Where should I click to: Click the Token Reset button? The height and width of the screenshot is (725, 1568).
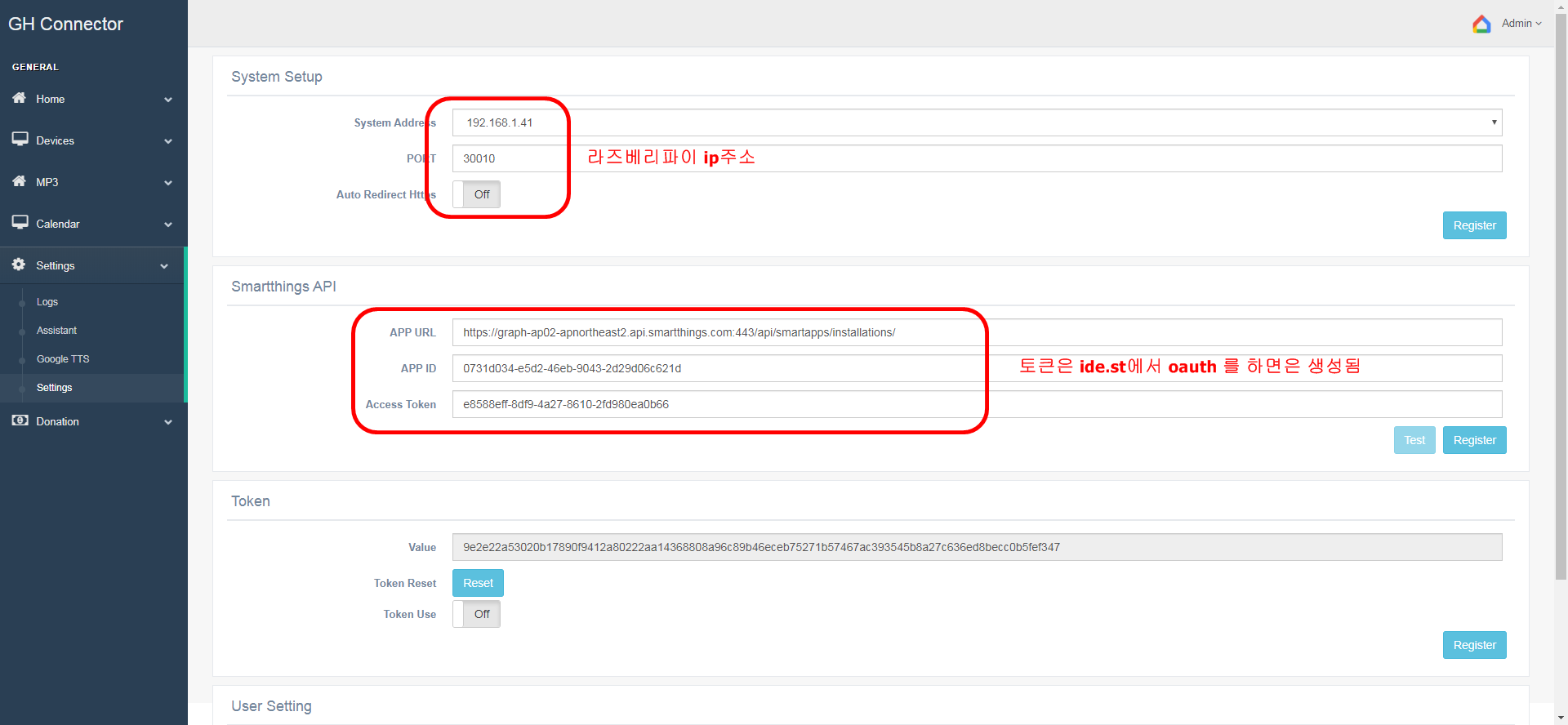pos(478,583)
